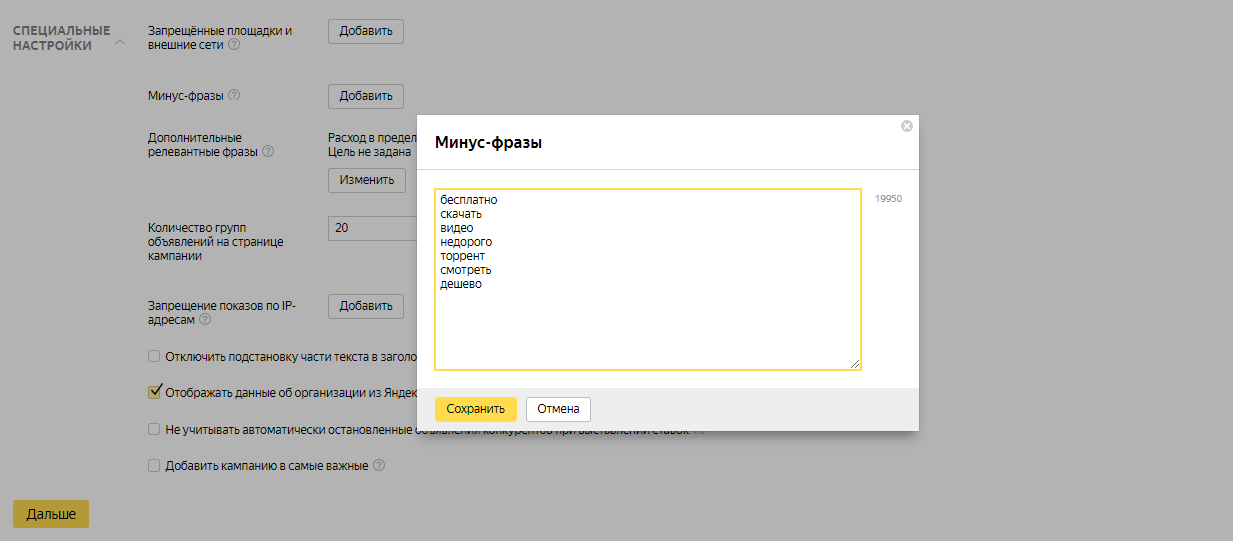Click Добавить for IP-address blocking

[366, 306]
